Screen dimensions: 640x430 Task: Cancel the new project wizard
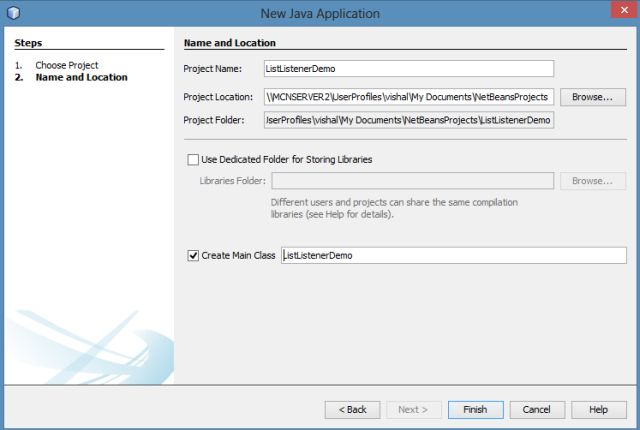pos(537,410)
